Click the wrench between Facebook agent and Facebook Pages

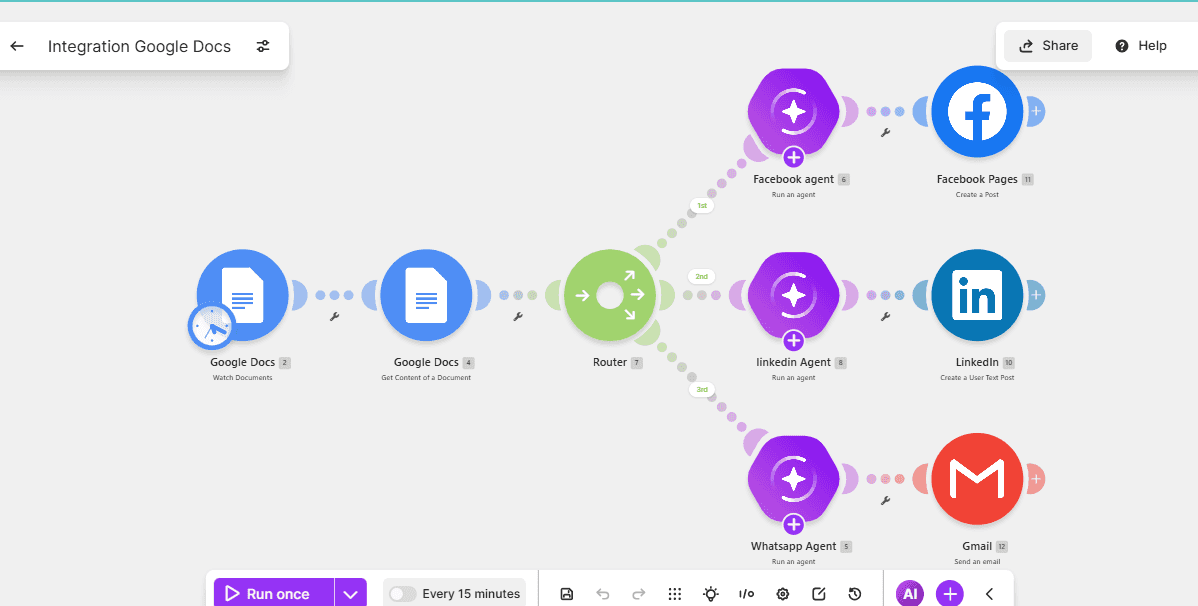click(886, 133)
